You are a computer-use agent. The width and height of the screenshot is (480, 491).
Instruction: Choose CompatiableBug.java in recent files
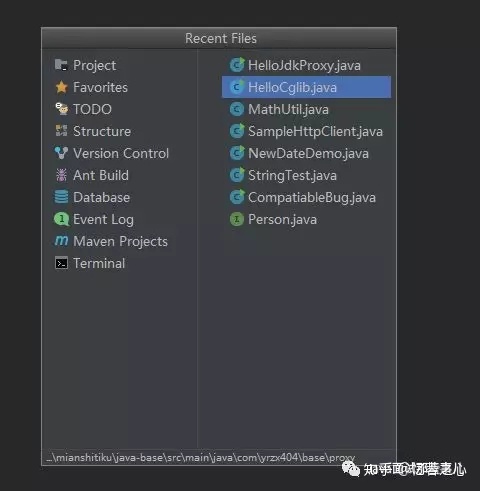(303, 197)
